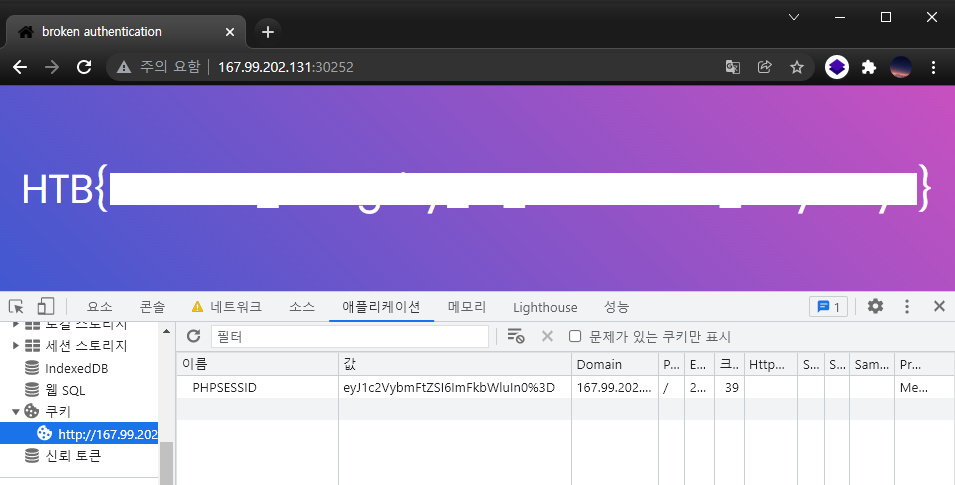The image size is (955, 485).
Task: Switch to the 네트워크 tab
Action: pyautogui.click(x=227, y=307)
